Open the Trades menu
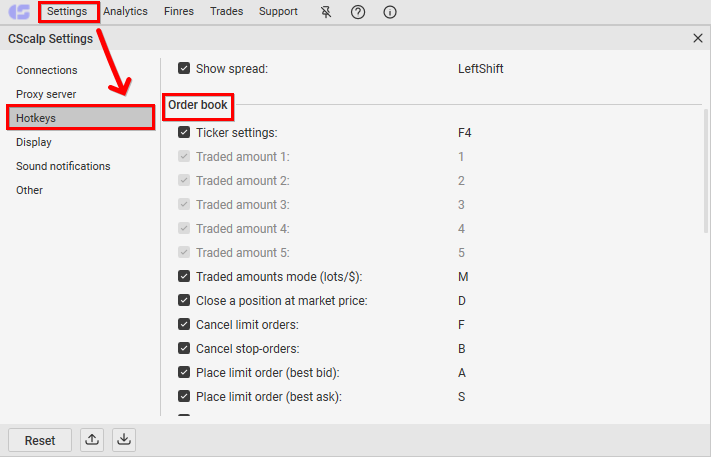The image size is (711, 457). click(226, 11)
